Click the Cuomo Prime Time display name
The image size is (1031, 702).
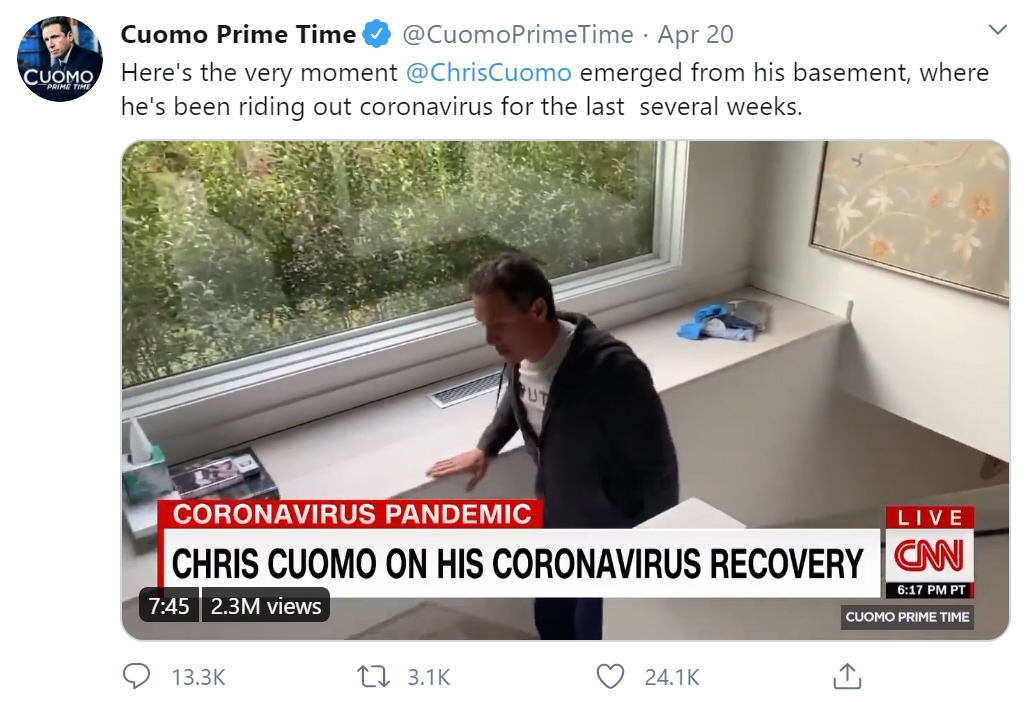(238, 34)
